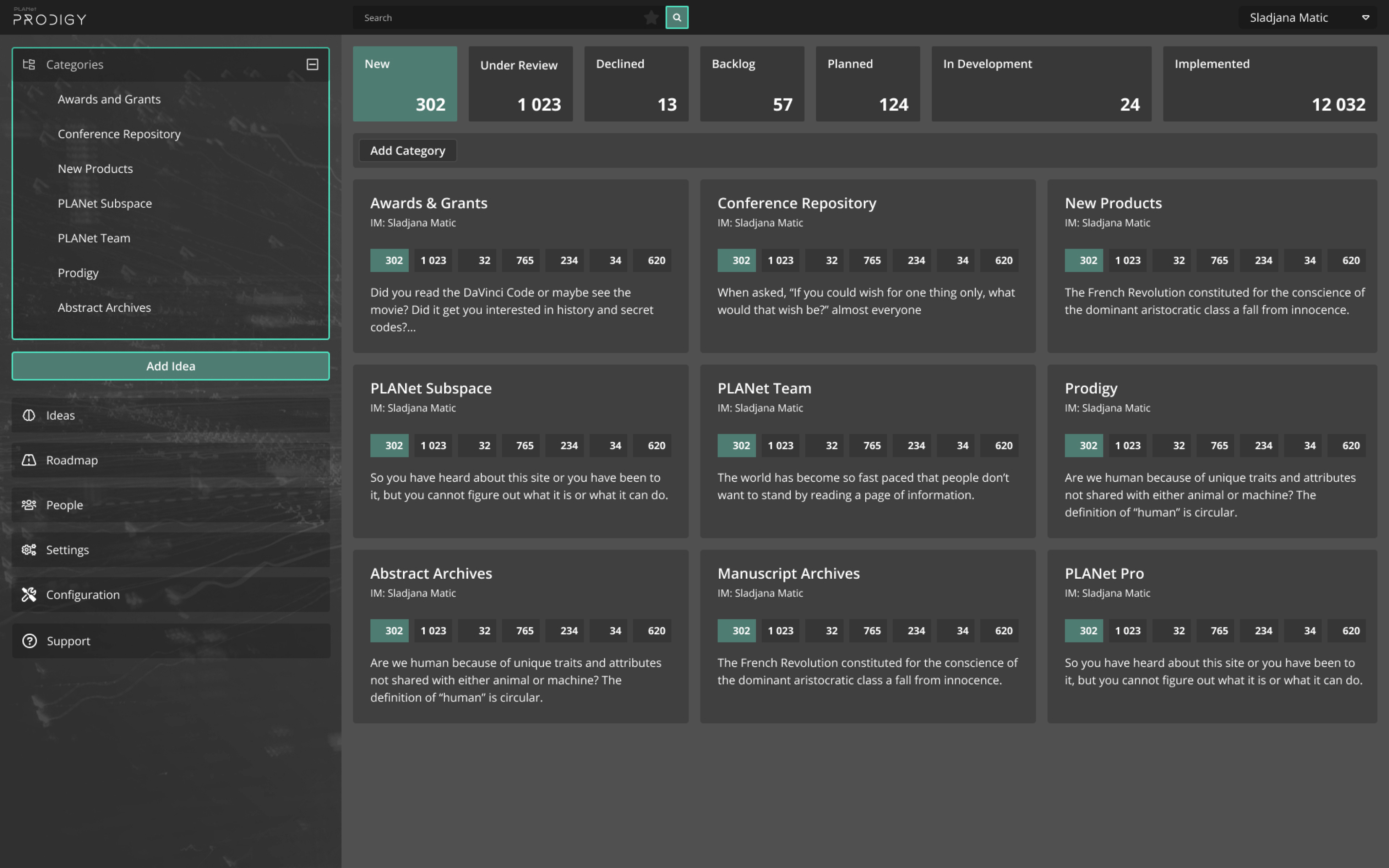Click 34 badge on Prodigy card
This screenshot has height=868, width=1389.
[1303, 446]
